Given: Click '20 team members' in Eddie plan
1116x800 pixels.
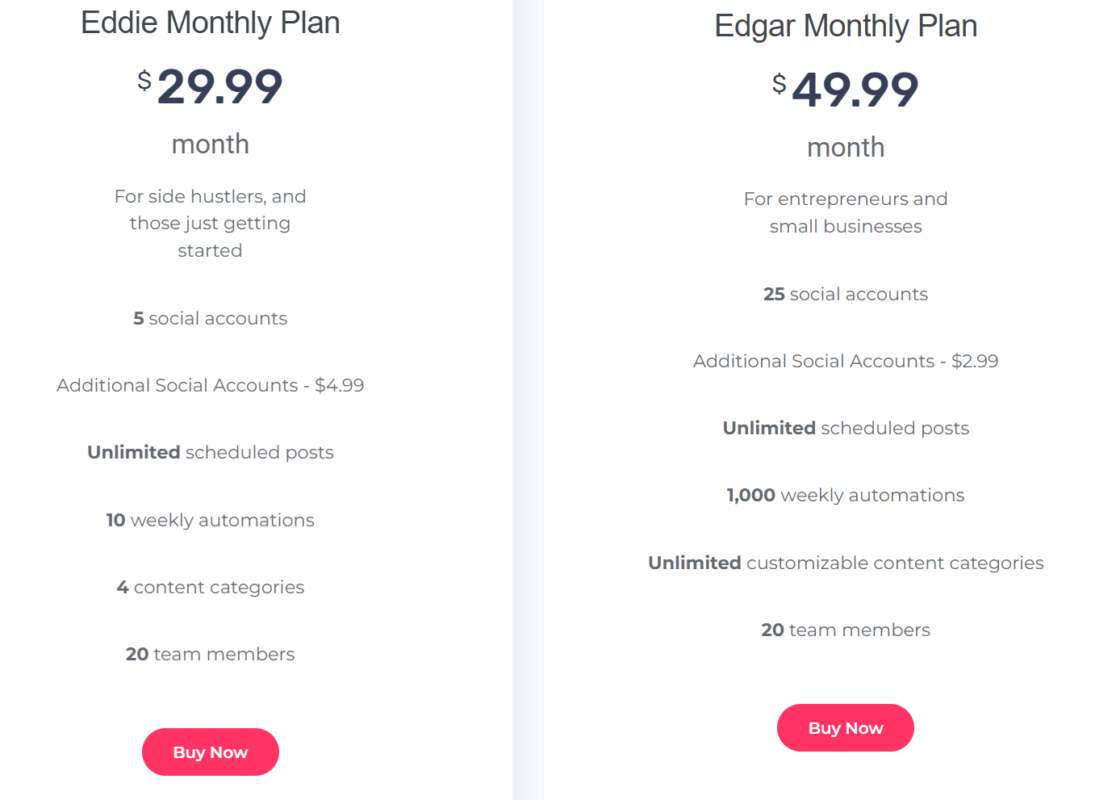Looking at the screenshot, I should (210, 654).
